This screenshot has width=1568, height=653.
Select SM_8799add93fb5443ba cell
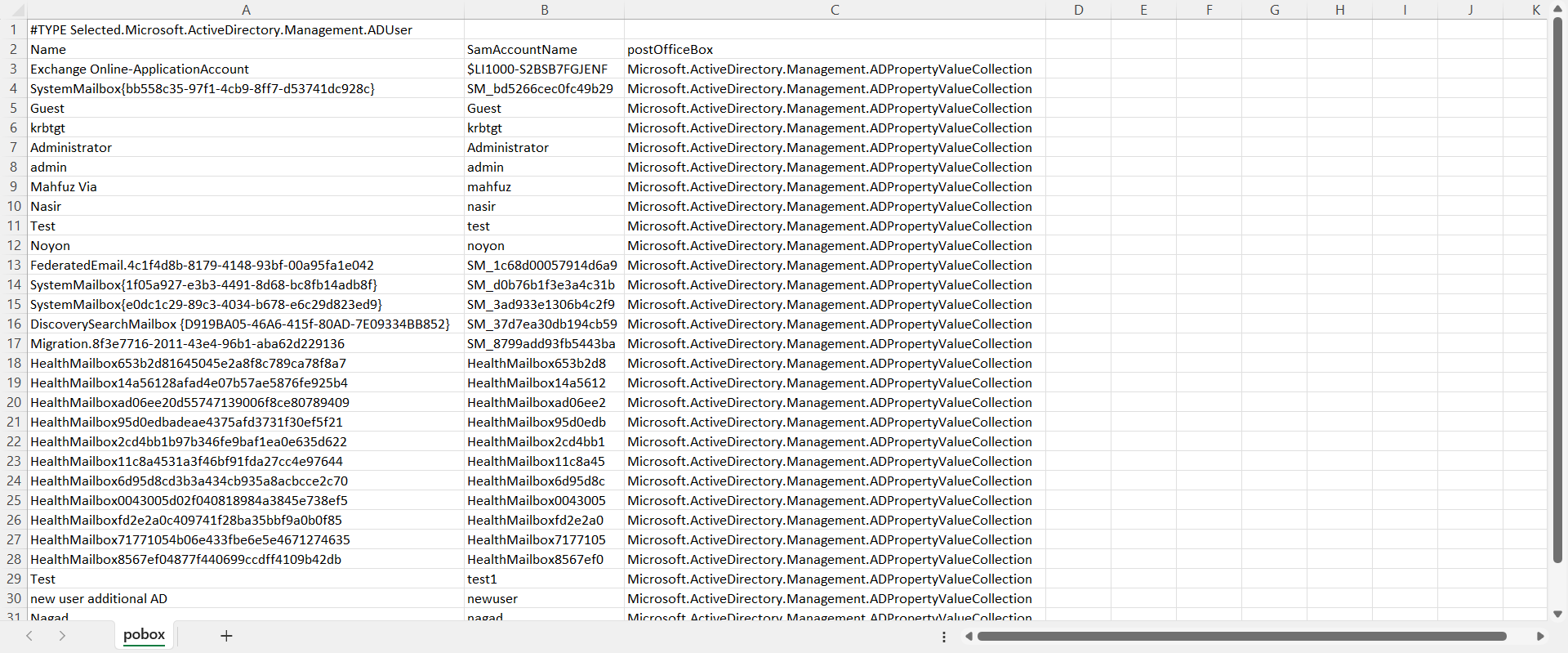coord(544,343)
